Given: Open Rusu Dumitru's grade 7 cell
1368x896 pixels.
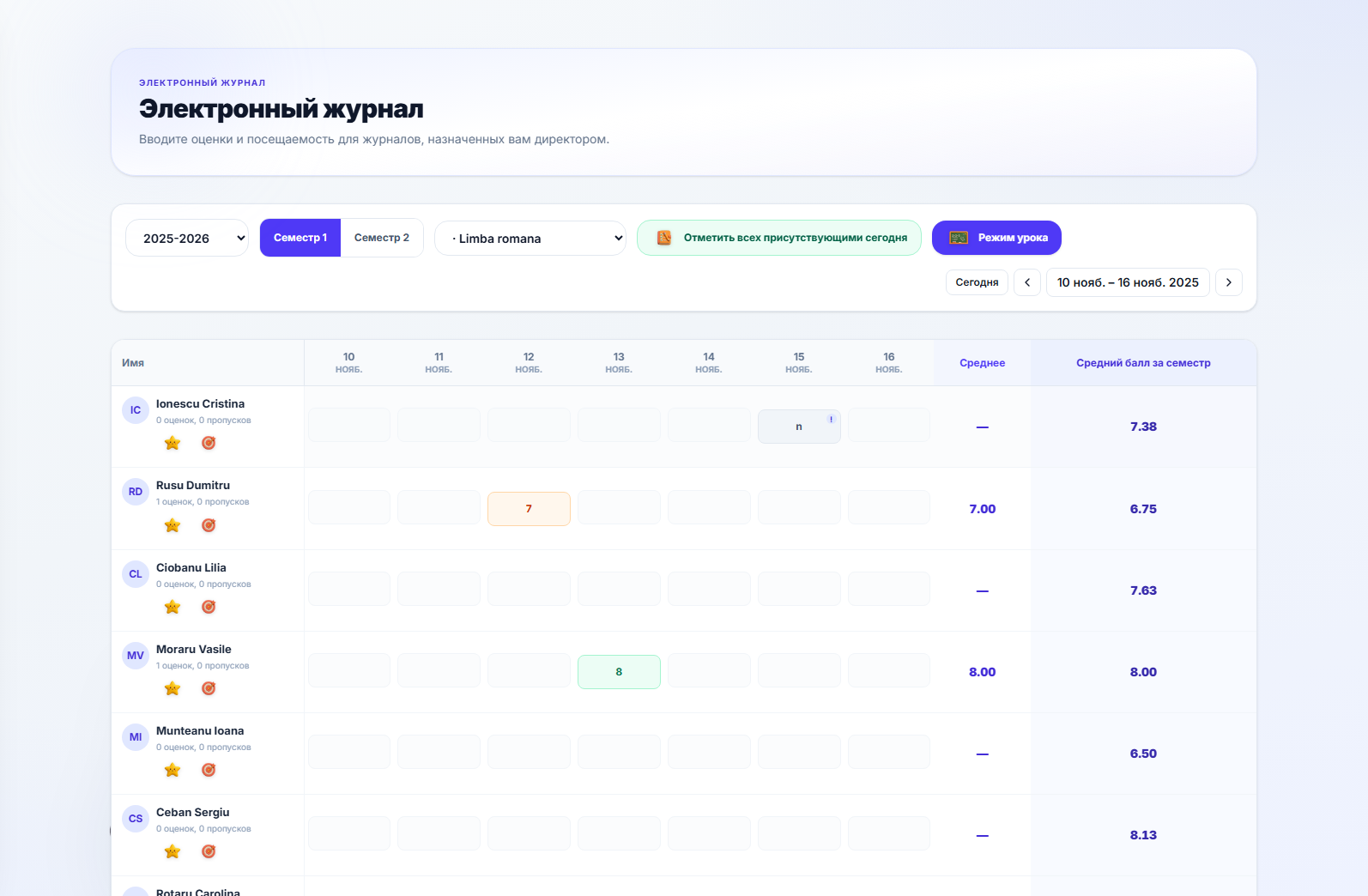Looking at the screenshot, I should coord(529,509).
